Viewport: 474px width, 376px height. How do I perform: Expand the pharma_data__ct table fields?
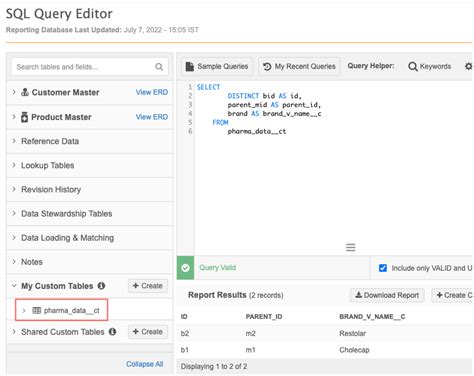click(x=24, y=311)
